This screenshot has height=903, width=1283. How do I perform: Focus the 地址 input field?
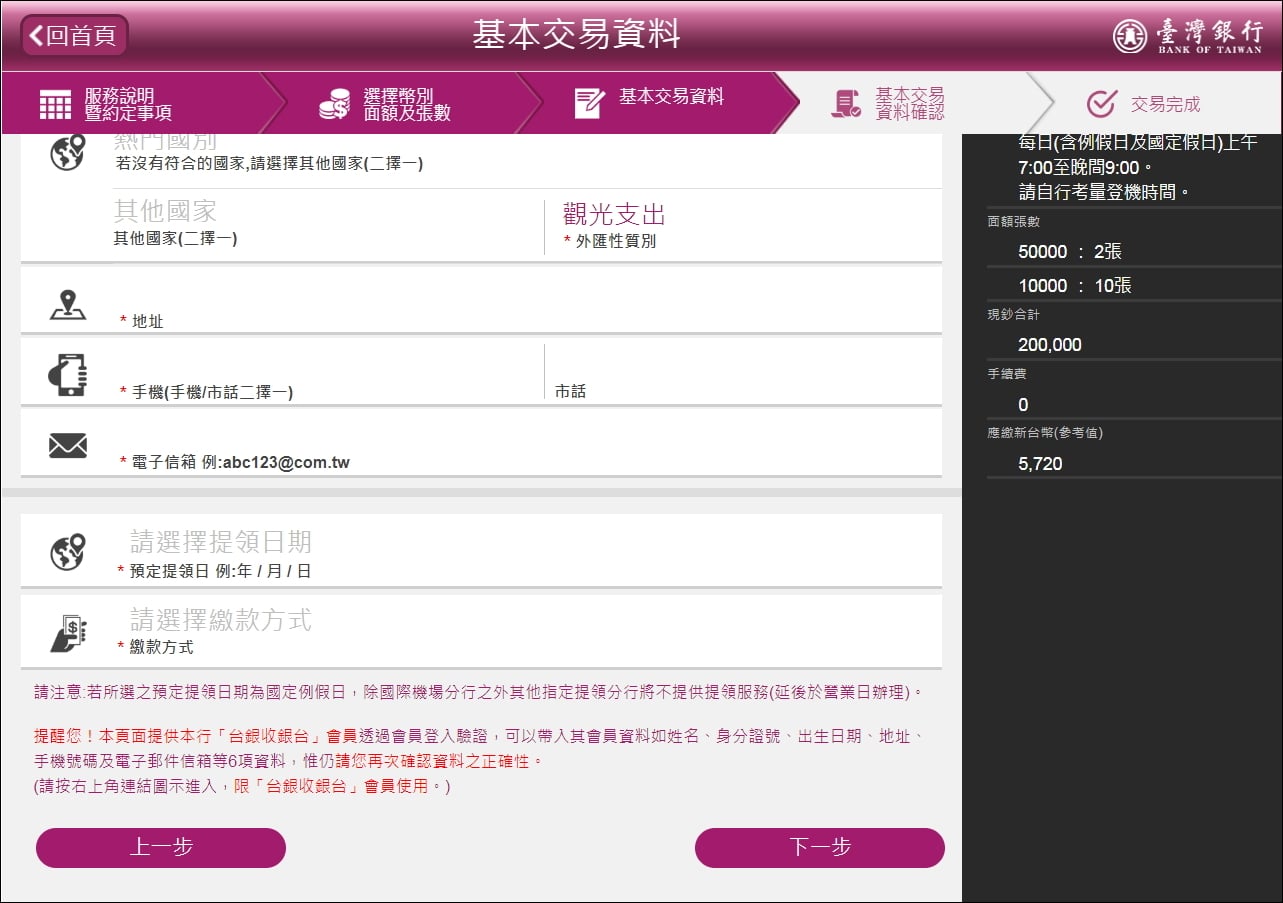click(x=530, y=300)
